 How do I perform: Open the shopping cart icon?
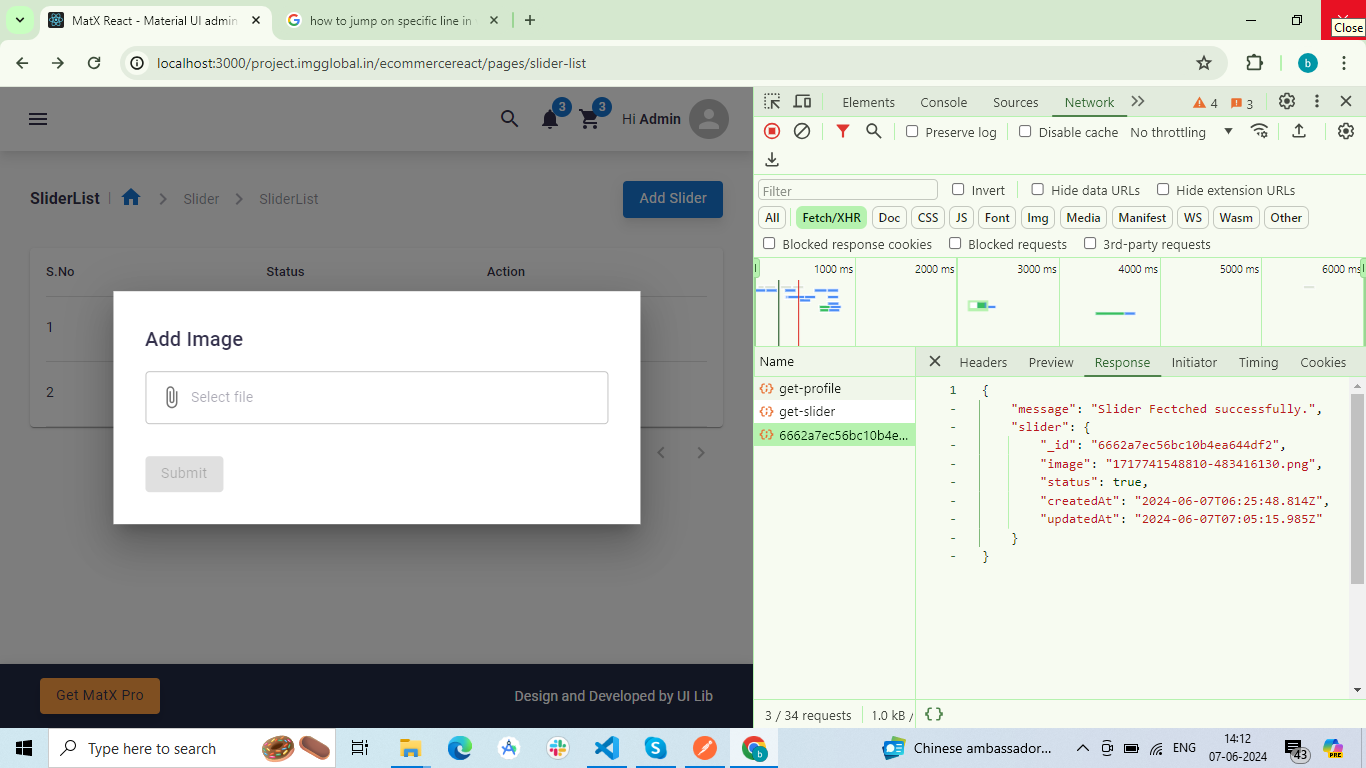coord(590,119)
